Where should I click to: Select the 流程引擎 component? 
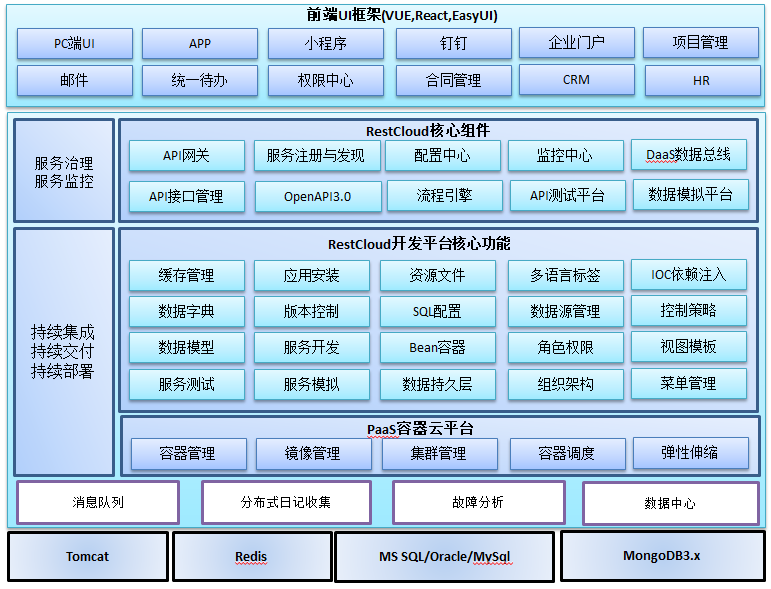pyautogui.click(x=443, y=197)
